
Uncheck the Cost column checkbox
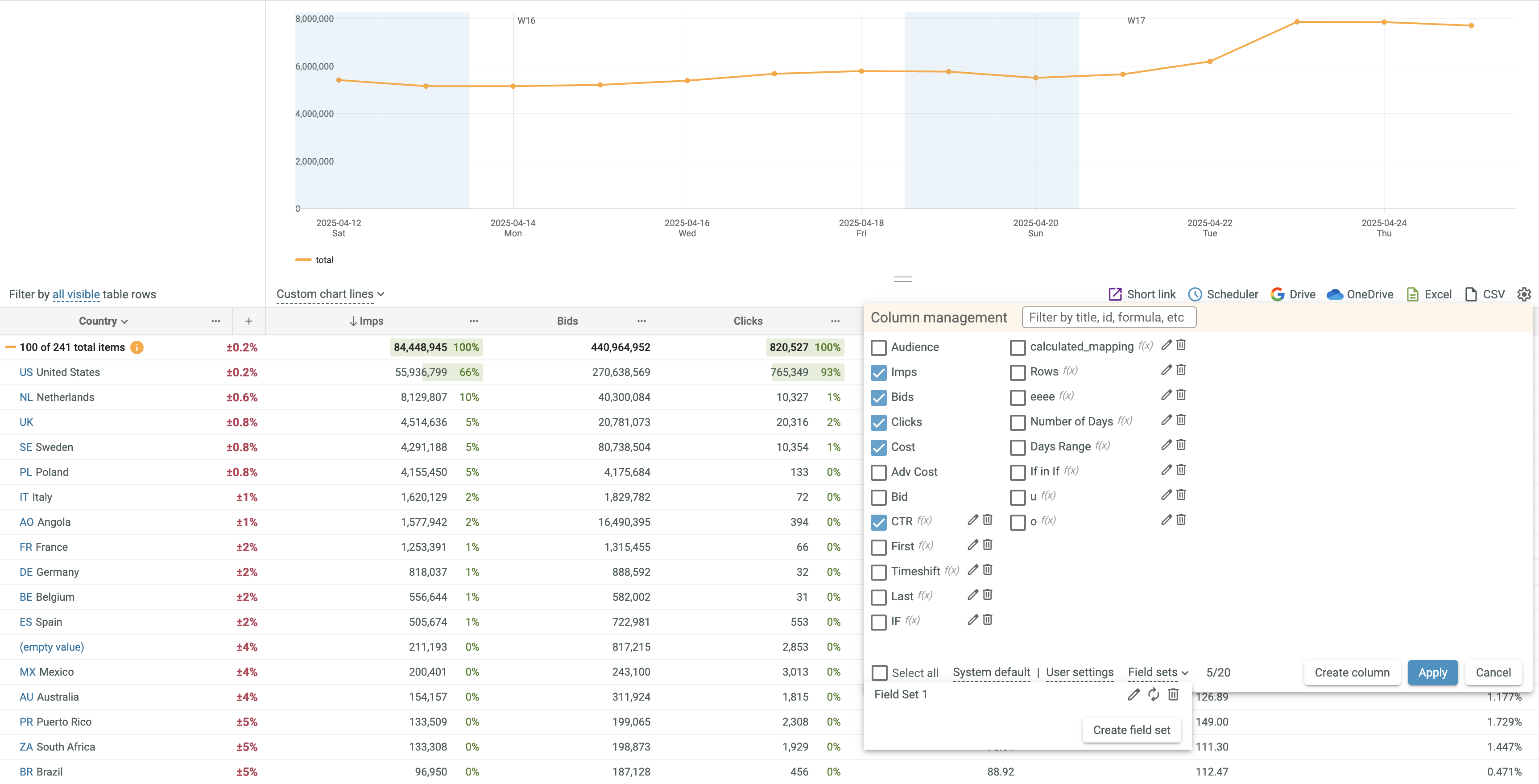pos(879,447)
